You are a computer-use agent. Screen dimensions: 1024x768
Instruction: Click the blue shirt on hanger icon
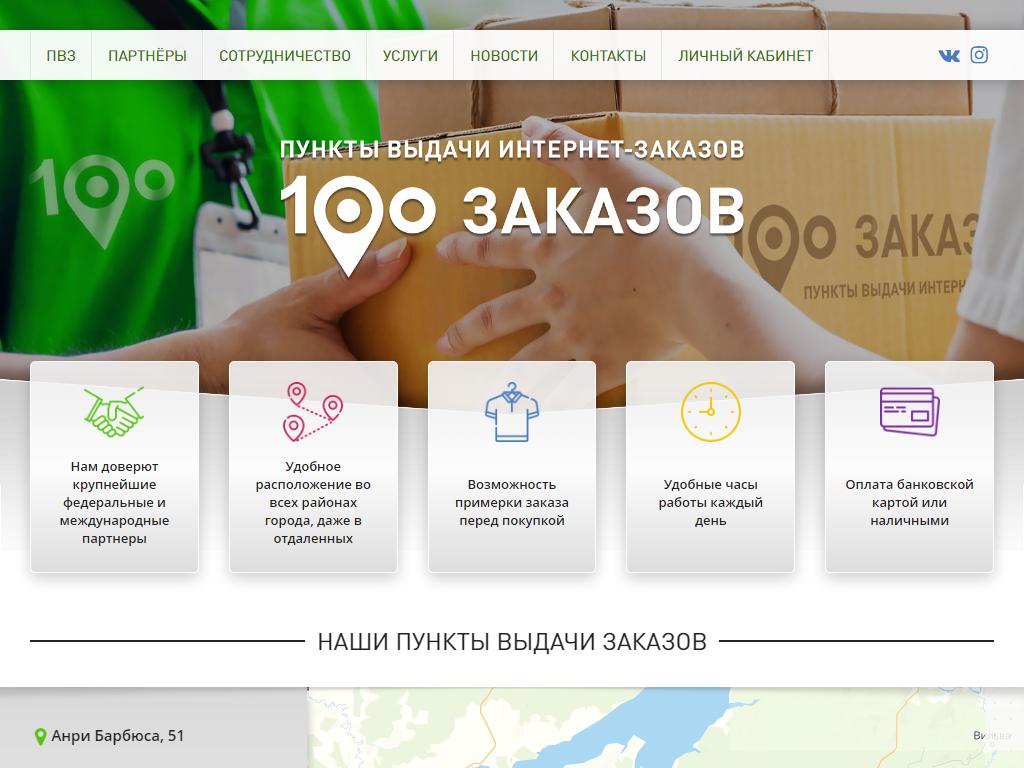511,411
